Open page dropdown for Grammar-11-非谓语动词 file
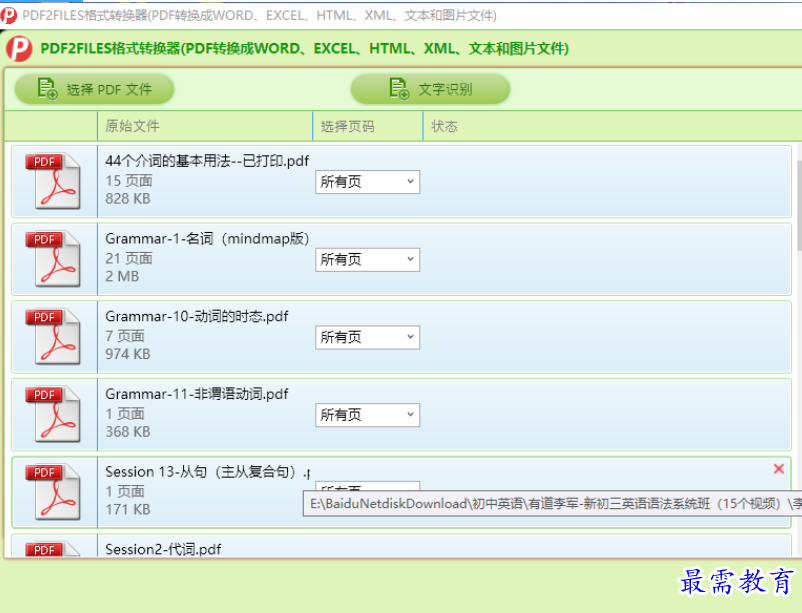This screenshot has width=802, height=613. point(367,415)
